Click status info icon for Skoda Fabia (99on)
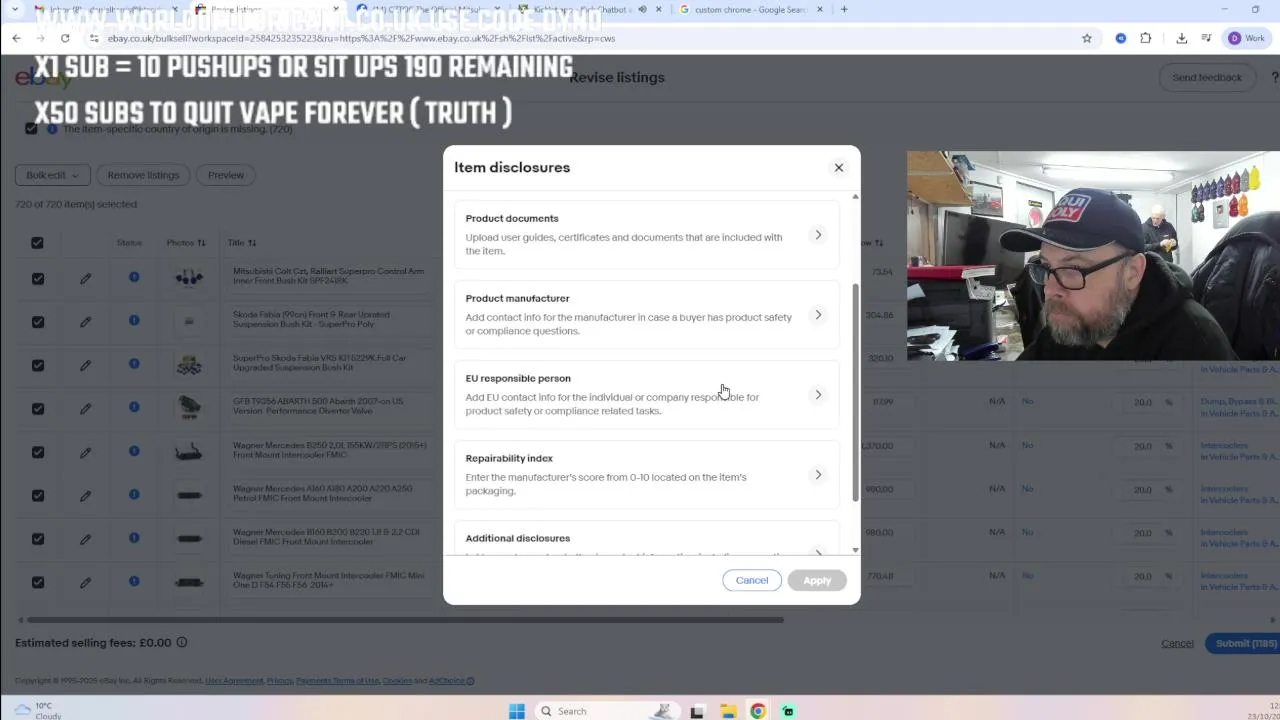The image size is (1280, 720). tap(134, 320)
